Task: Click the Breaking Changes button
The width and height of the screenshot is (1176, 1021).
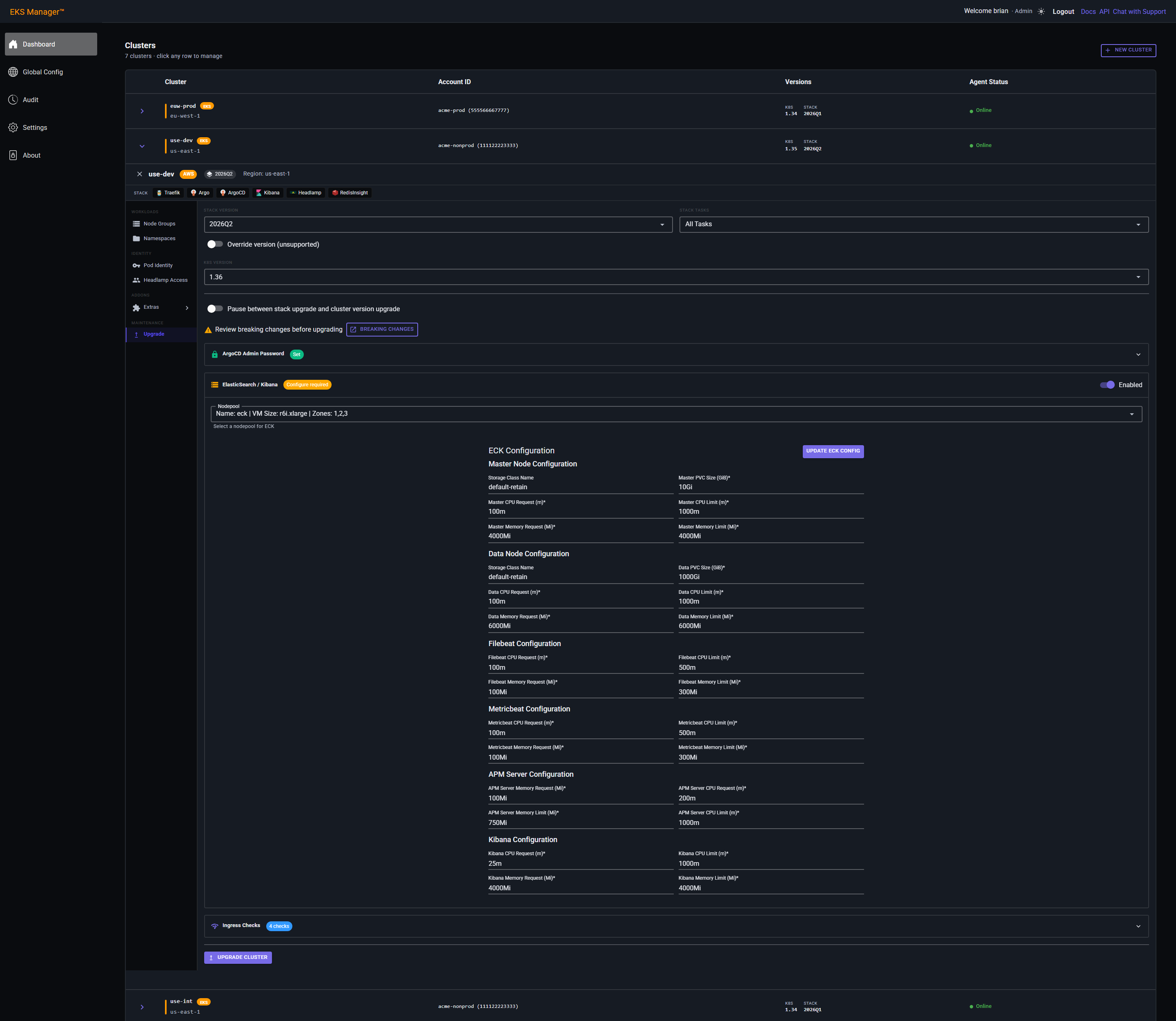Action: click(382, 329)
